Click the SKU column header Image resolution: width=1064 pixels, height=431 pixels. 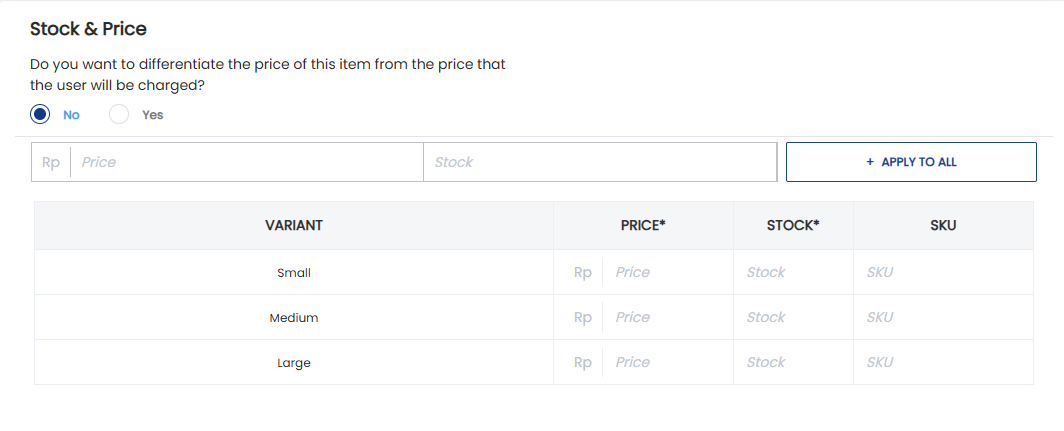(943, 225)
